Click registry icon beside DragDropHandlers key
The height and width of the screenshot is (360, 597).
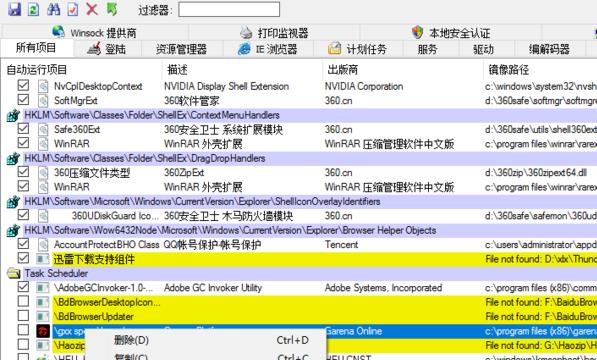pos(13,158)
